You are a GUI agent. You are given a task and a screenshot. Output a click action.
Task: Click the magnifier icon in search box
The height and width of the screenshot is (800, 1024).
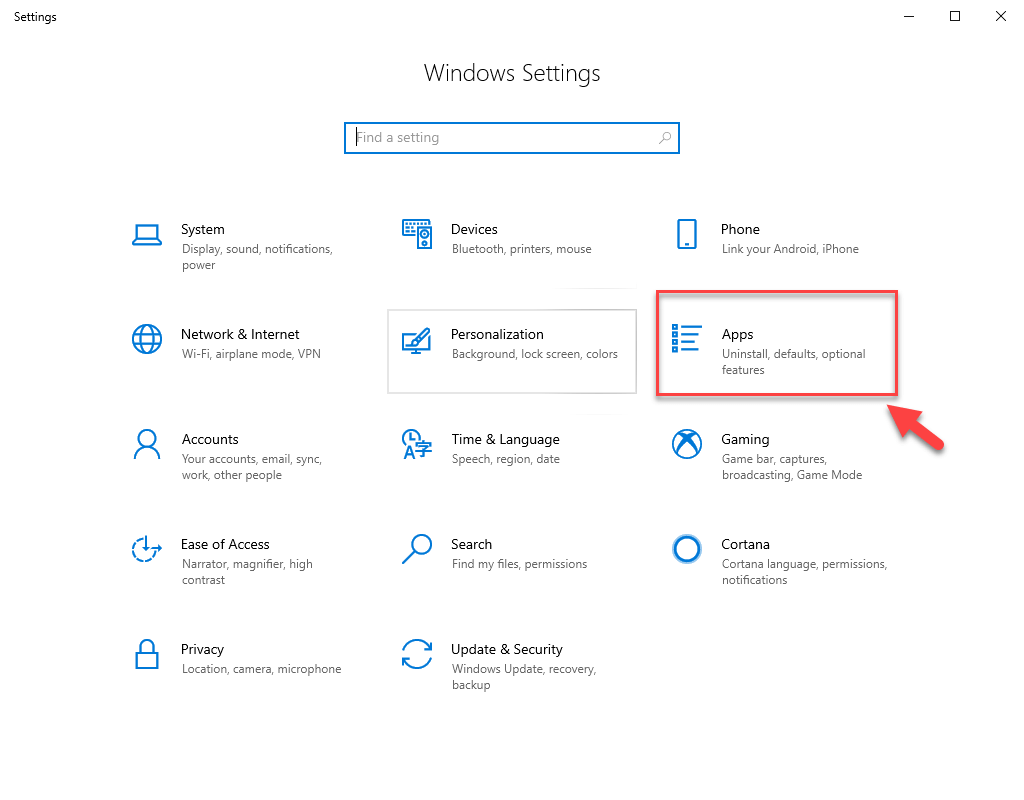click(665, 138)
